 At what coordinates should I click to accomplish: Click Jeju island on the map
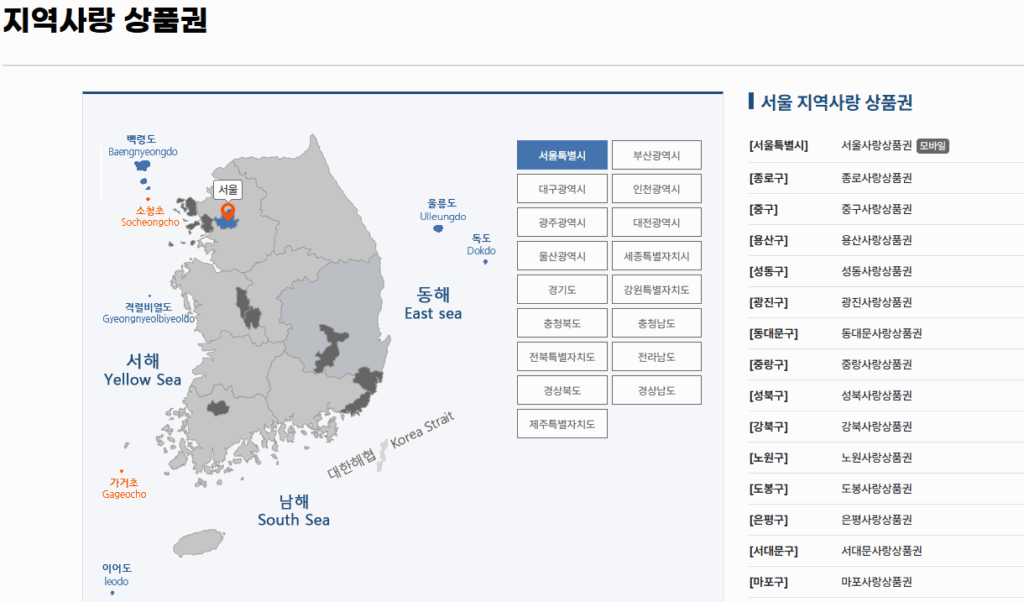click(199, 543)
